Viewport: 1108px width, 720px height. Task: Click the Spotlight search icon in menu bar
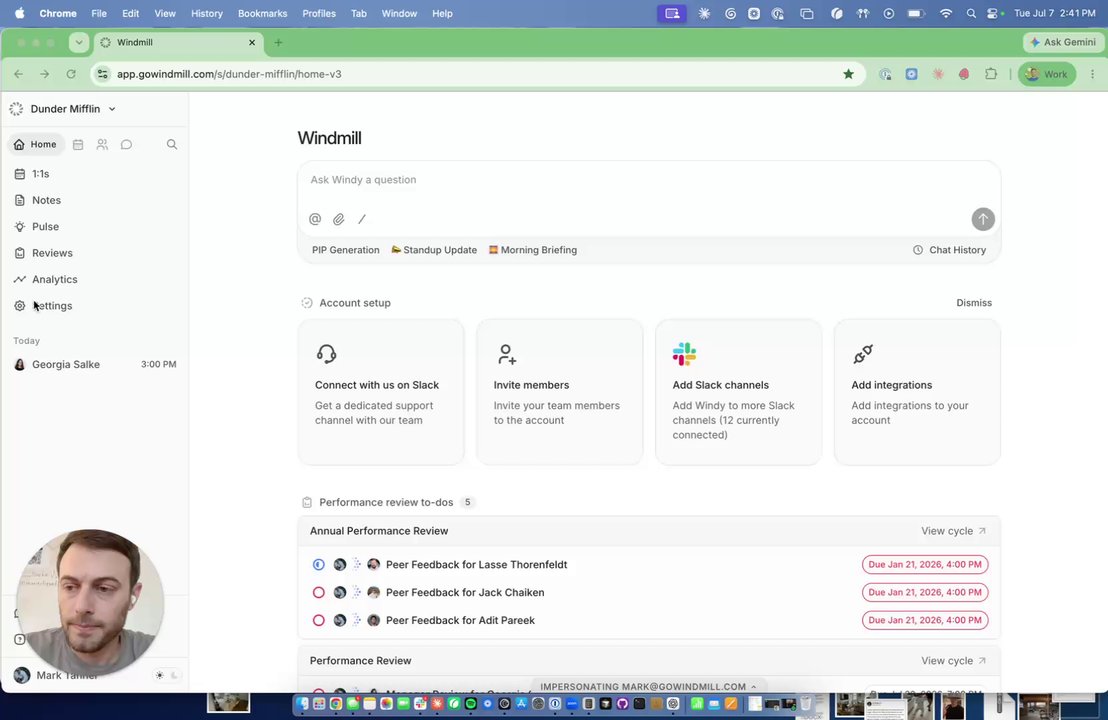[971, 13]
